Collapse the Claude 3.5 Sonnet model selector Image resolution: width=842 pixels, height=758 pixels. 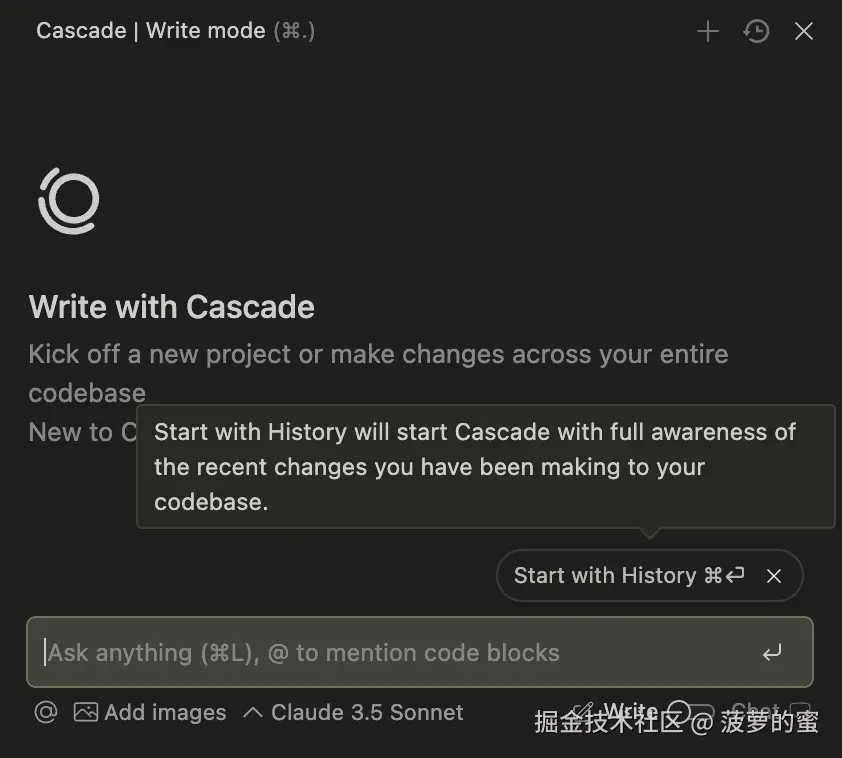pos(253,712)
